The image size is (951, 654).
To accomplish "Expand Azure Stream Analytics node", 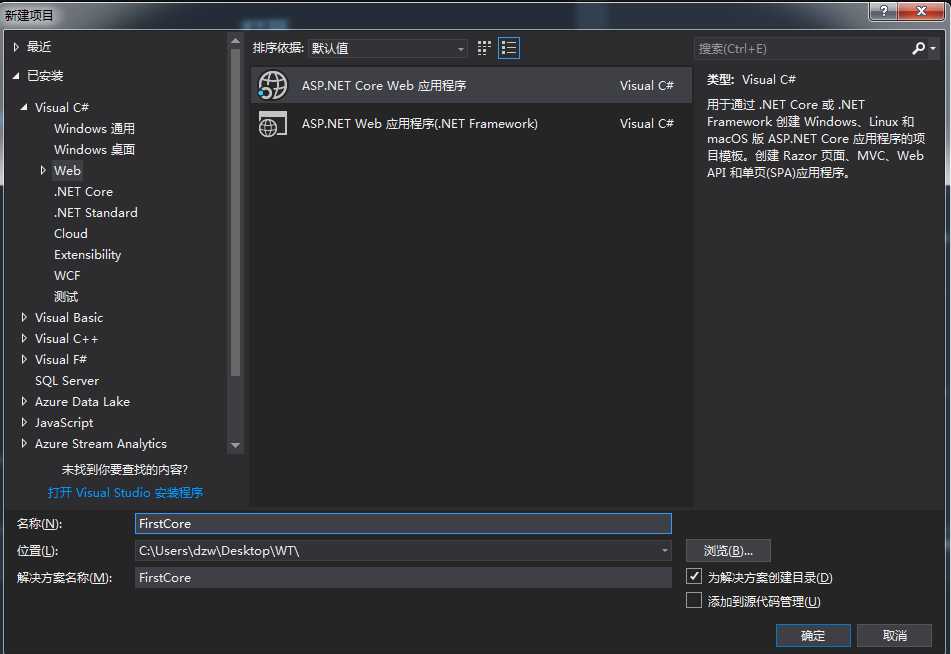I will 24,443.
